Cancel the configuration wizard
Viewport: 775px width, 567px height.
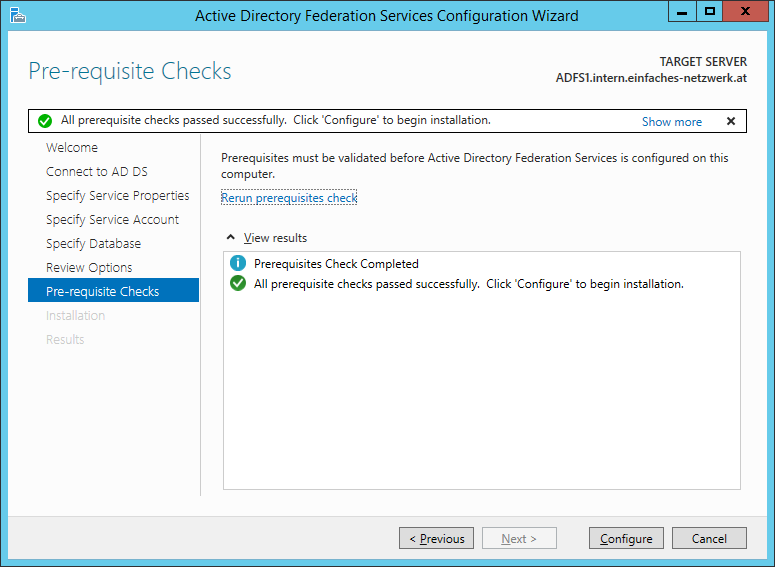point(709,538)
